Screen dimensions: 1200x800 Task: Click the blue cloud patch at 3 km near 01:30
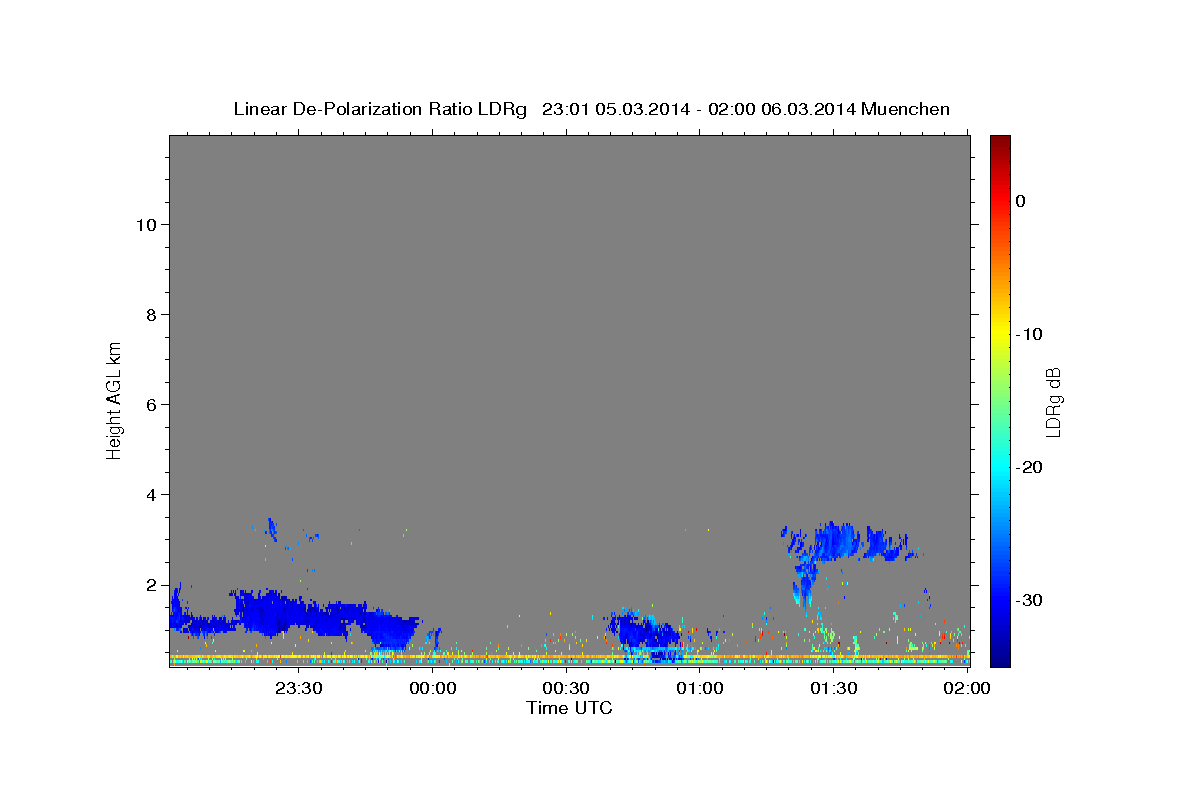click(838, 542)
